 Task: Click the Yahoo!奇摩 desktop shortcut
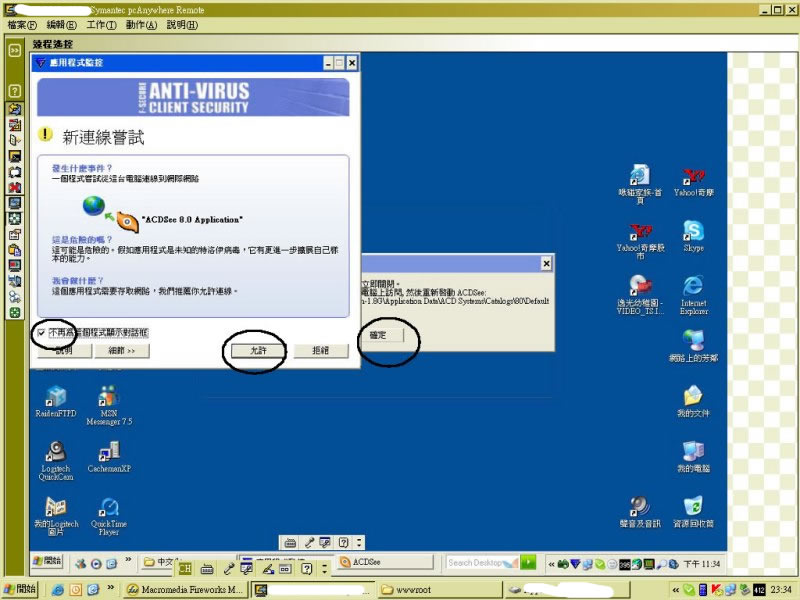[693, 181]
